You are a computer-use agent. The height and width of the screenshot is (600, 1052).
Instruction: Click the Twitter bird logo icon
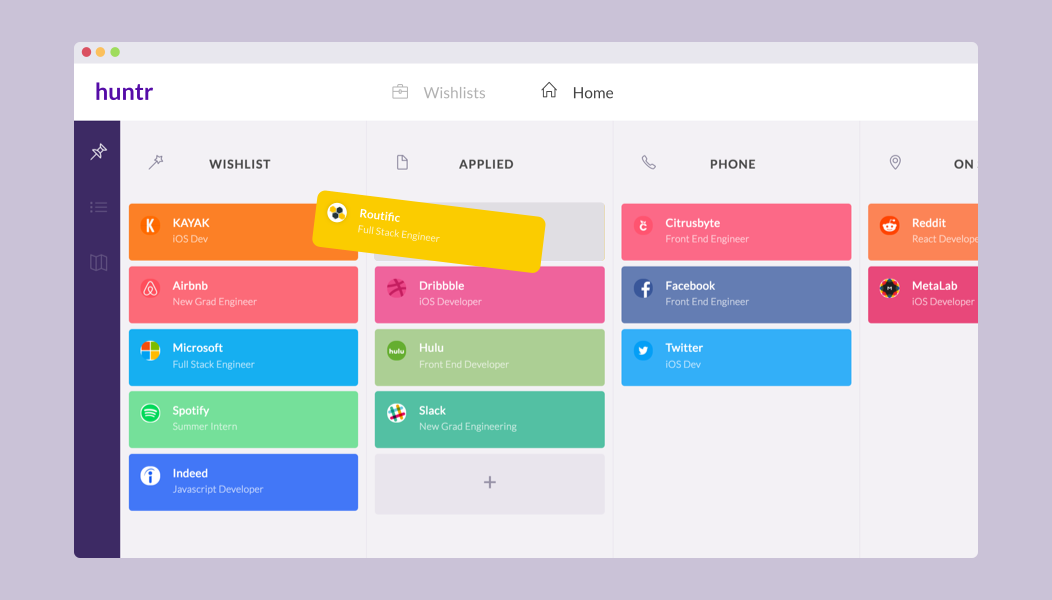(x=643, y=350)
